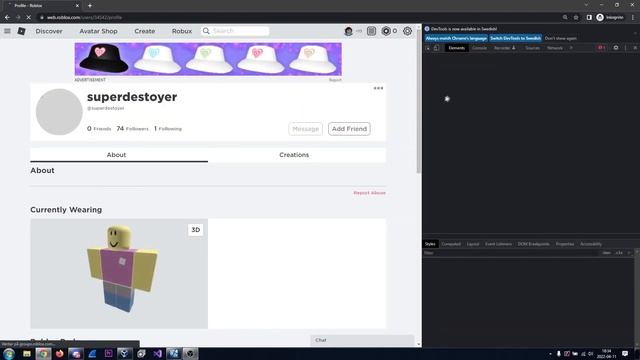The width and height of the screenshot is (640, 360).
Task: Open the three-dot profile options menu
Action: [378, 88]
